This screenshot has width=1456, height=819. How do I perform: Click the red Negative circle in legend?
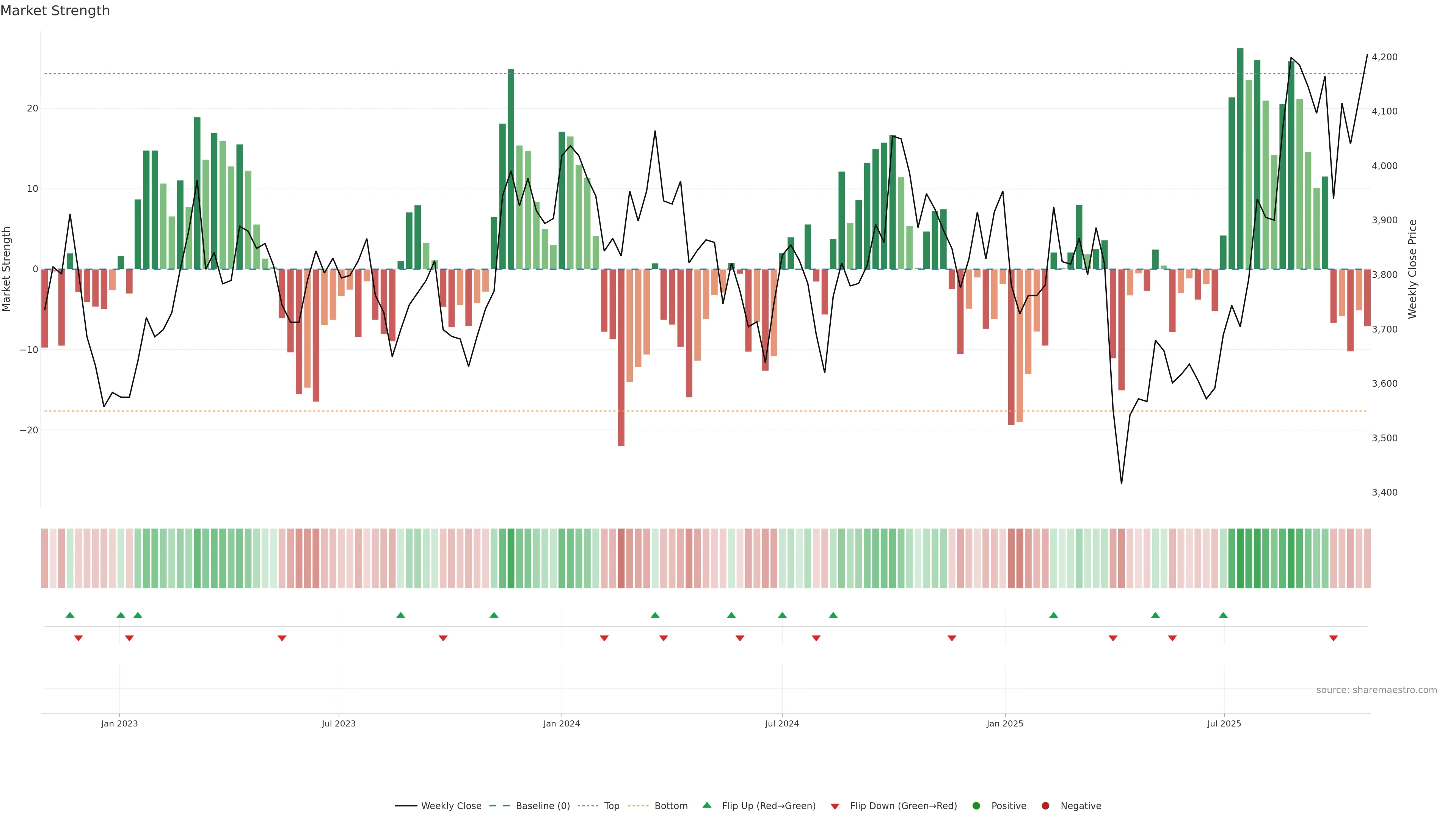[1045, 806]
